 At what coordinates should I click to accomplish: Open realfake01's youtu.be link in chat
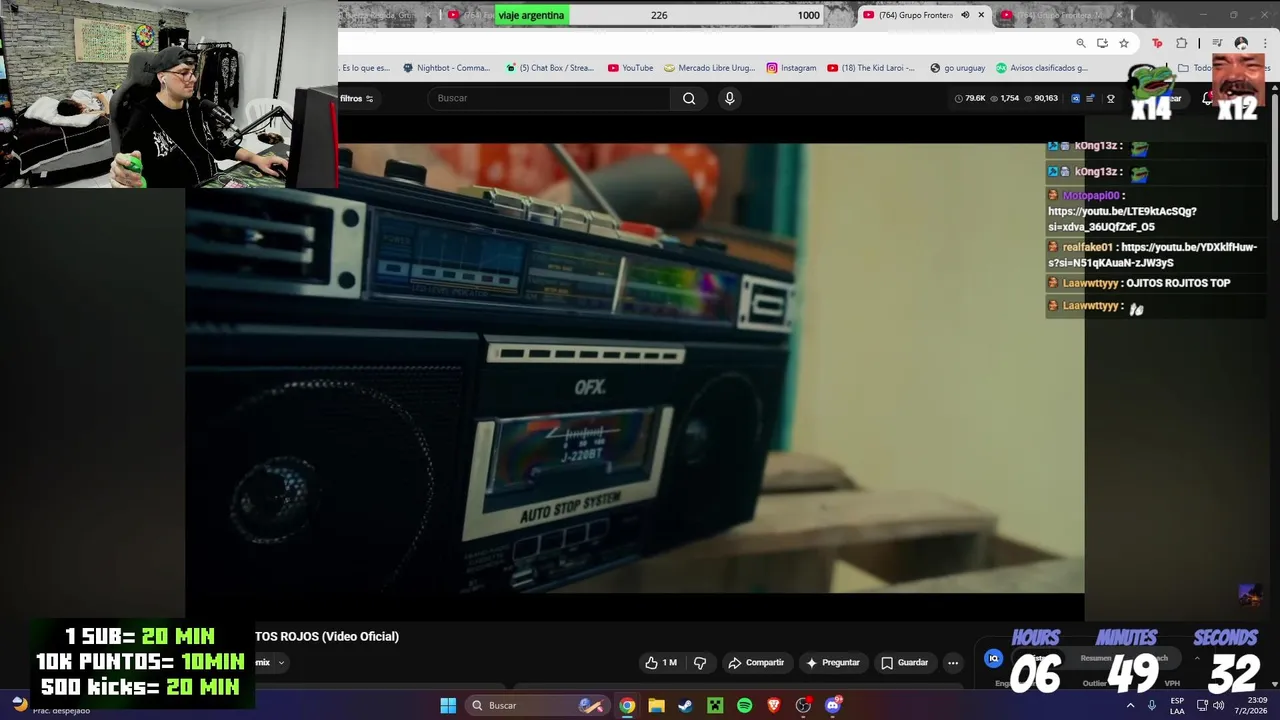click(1152, 255)
